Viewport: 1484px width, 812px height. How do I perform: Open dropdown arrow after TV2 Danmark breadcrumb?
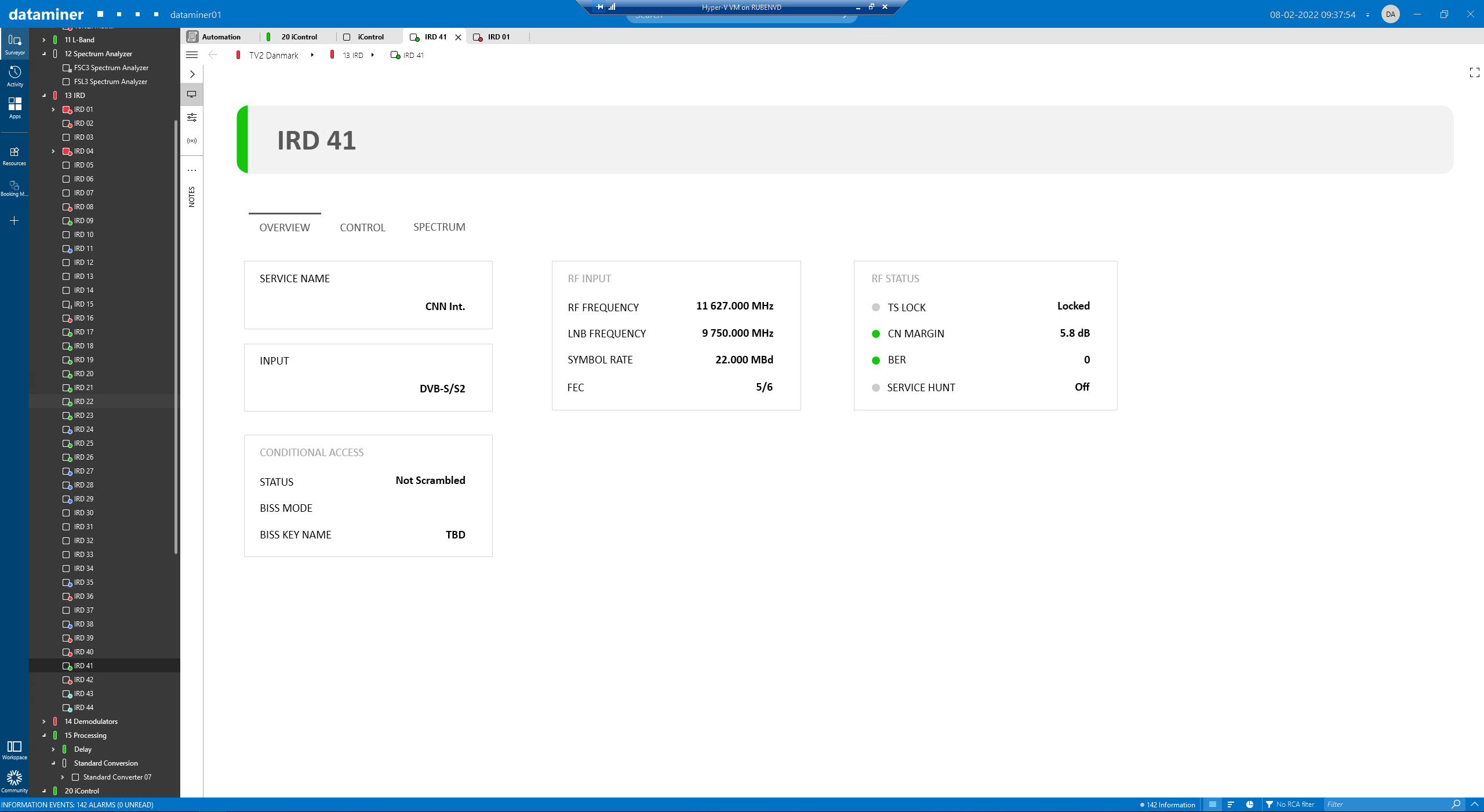pyautogui.click(x=312, y=55)
